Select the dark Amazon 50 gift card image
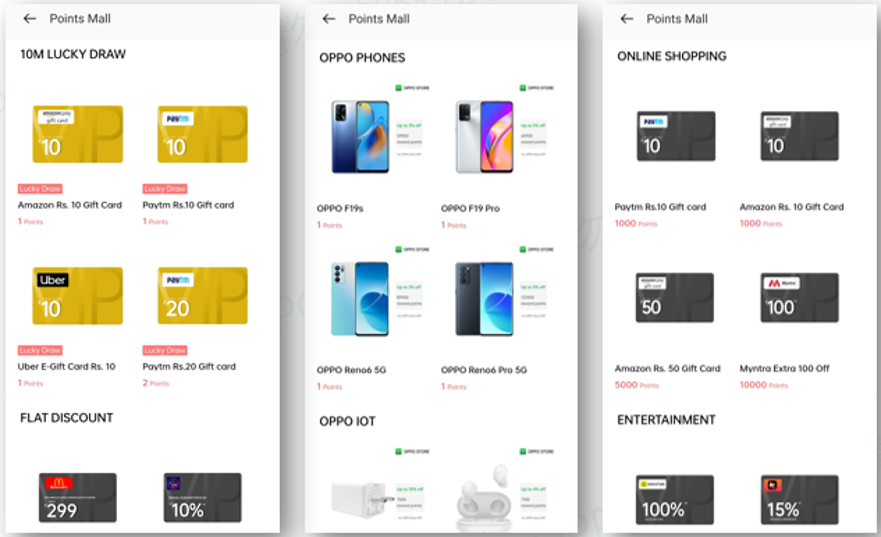Viewport: 881px width, 537px height. 676,298
